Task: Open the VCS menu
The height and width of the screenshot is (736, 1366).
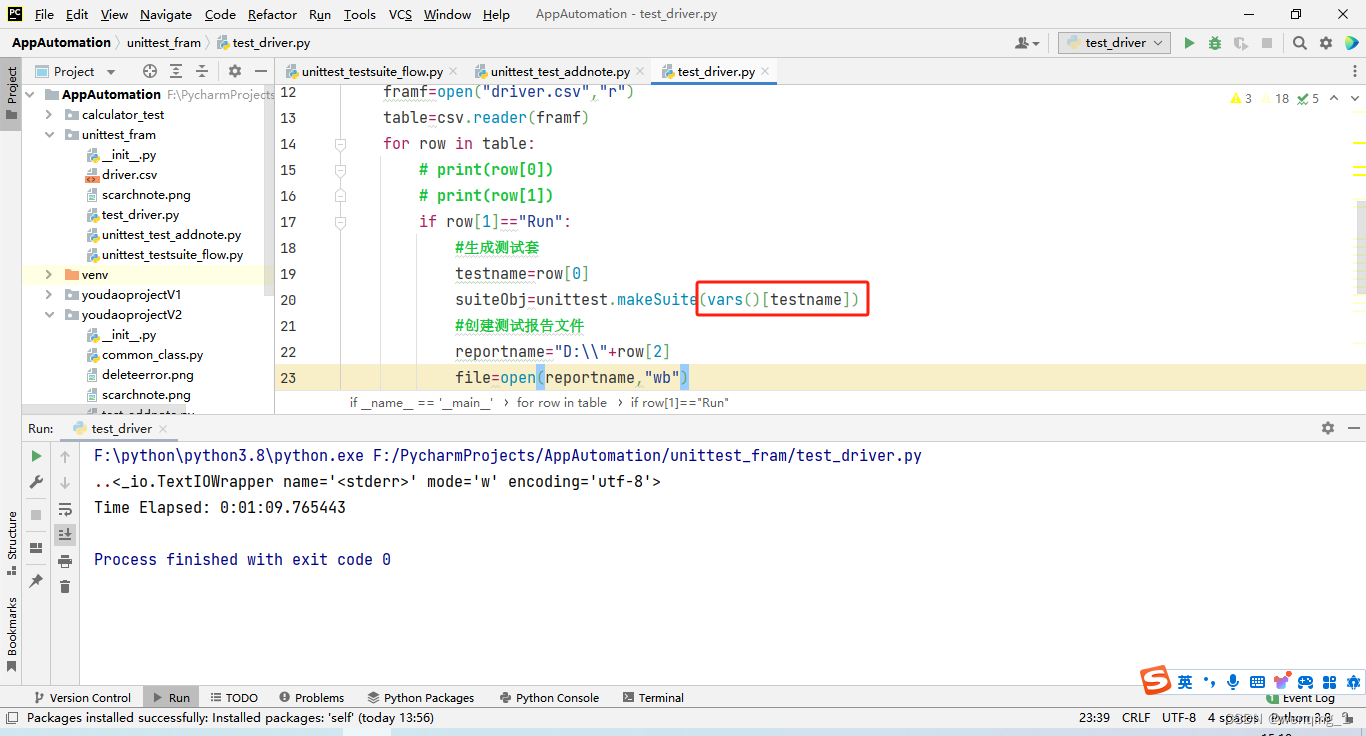Action: [399, 14]
